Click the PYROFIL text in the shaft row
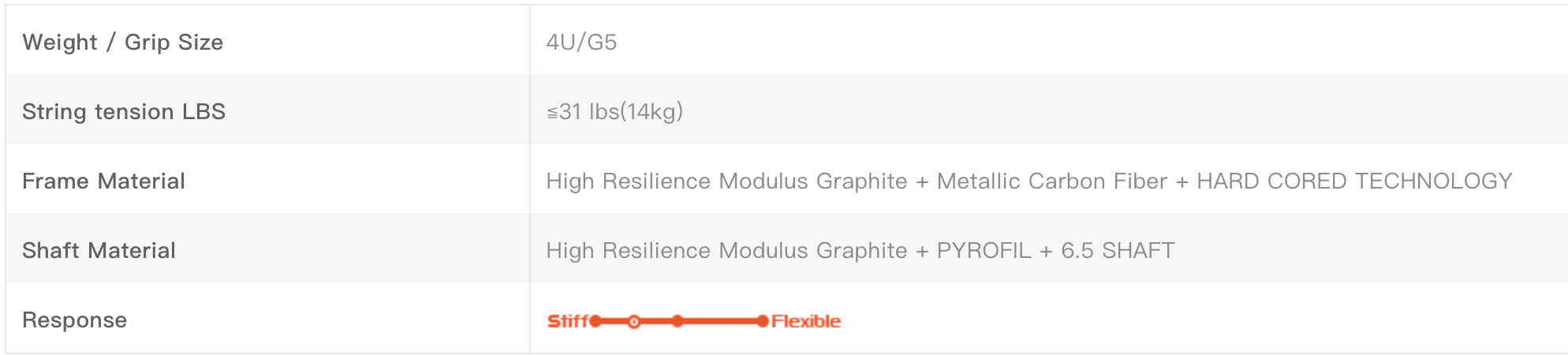The image size is (1568, 355). click(x=984, y=251)
